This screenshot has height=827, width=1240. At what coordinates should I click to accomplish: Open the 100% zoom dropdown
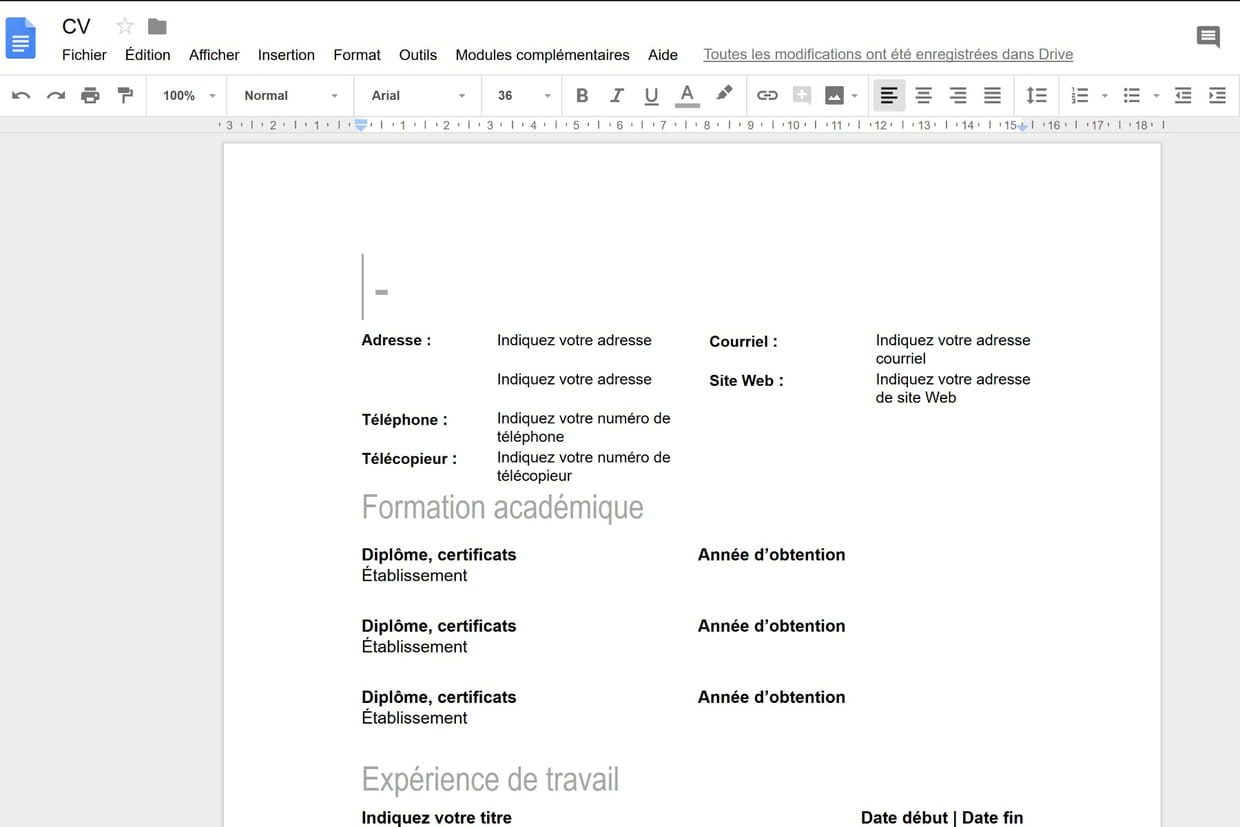[189, 96]
